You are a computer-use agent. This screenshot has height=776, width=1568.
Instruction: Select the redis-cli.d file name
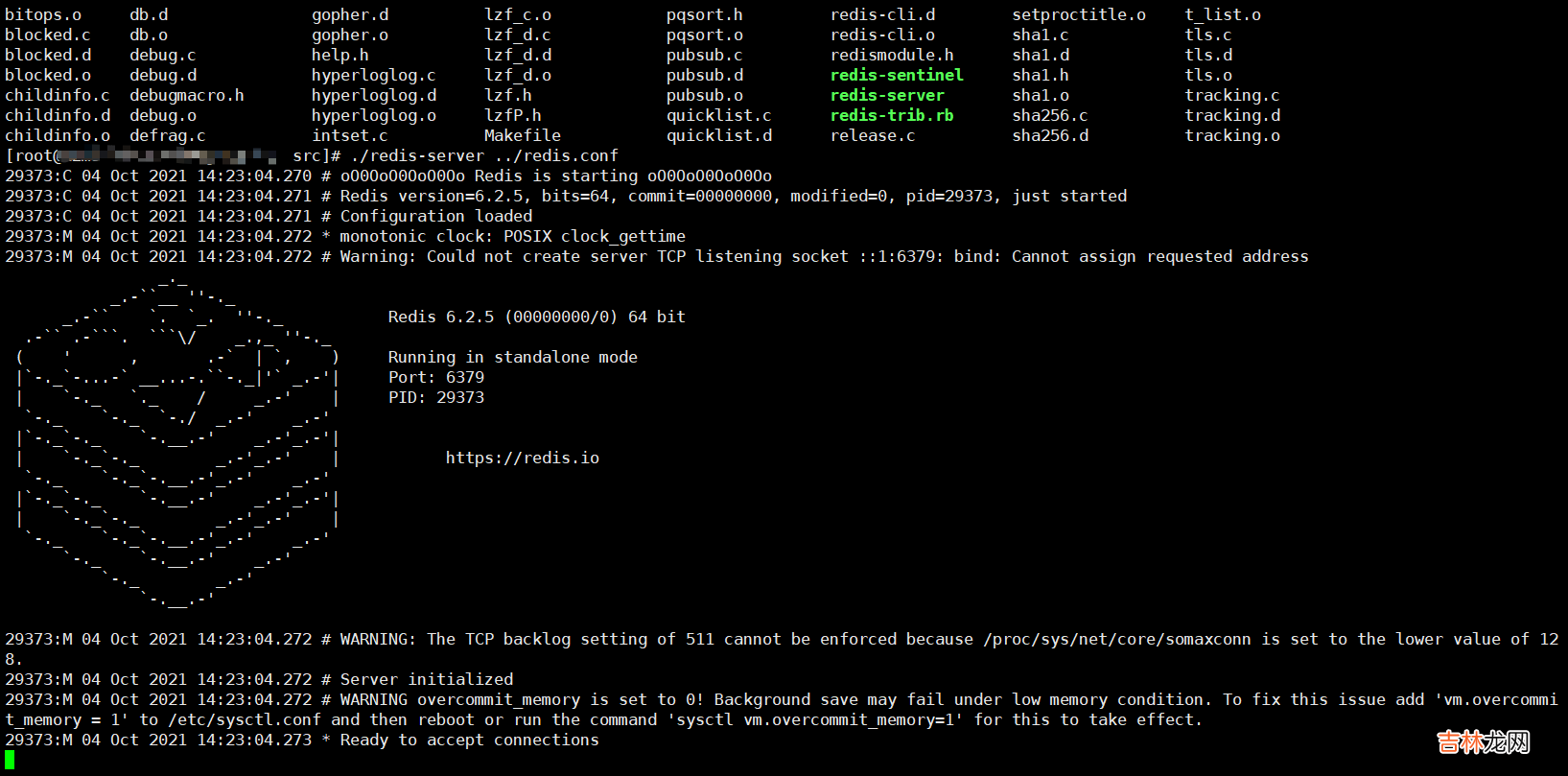(882, 14)
